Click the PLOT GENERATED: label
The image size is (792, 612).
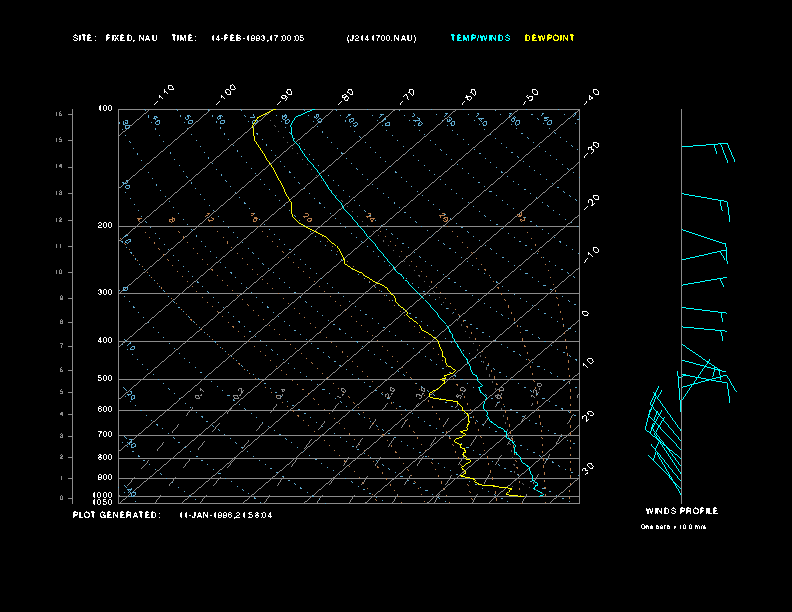[x=117, y=515]
